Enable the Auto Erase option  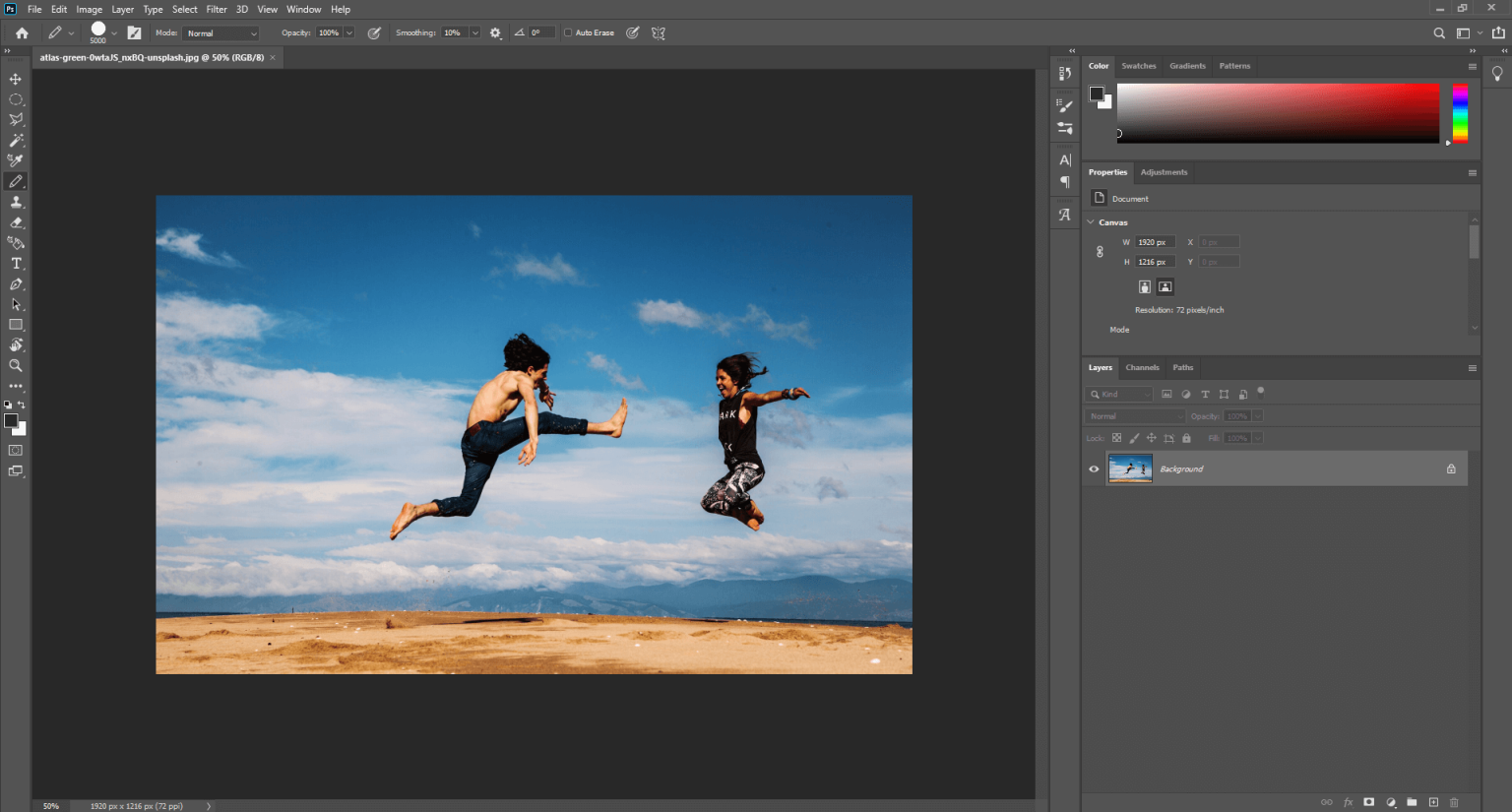click(568, 32)
